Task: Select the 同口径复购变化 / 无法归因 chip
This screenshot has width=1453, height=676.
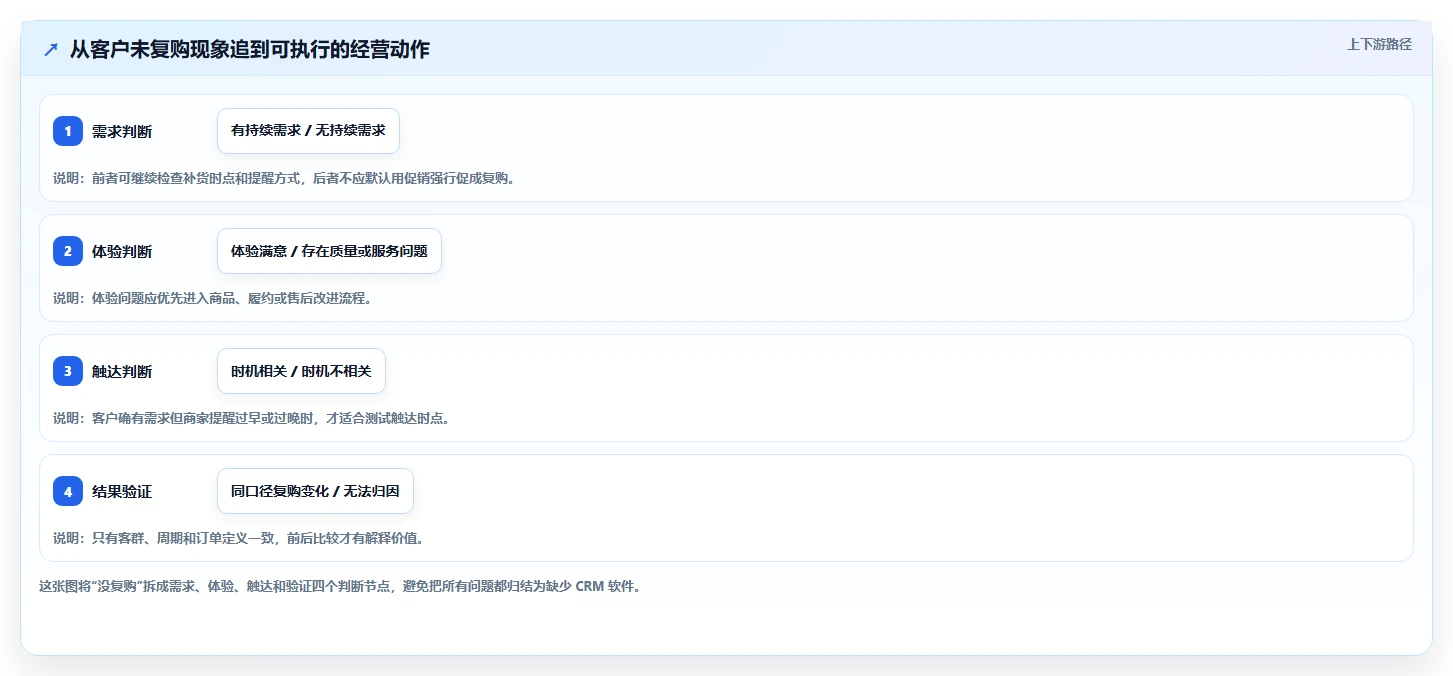Action: (315, 491)
